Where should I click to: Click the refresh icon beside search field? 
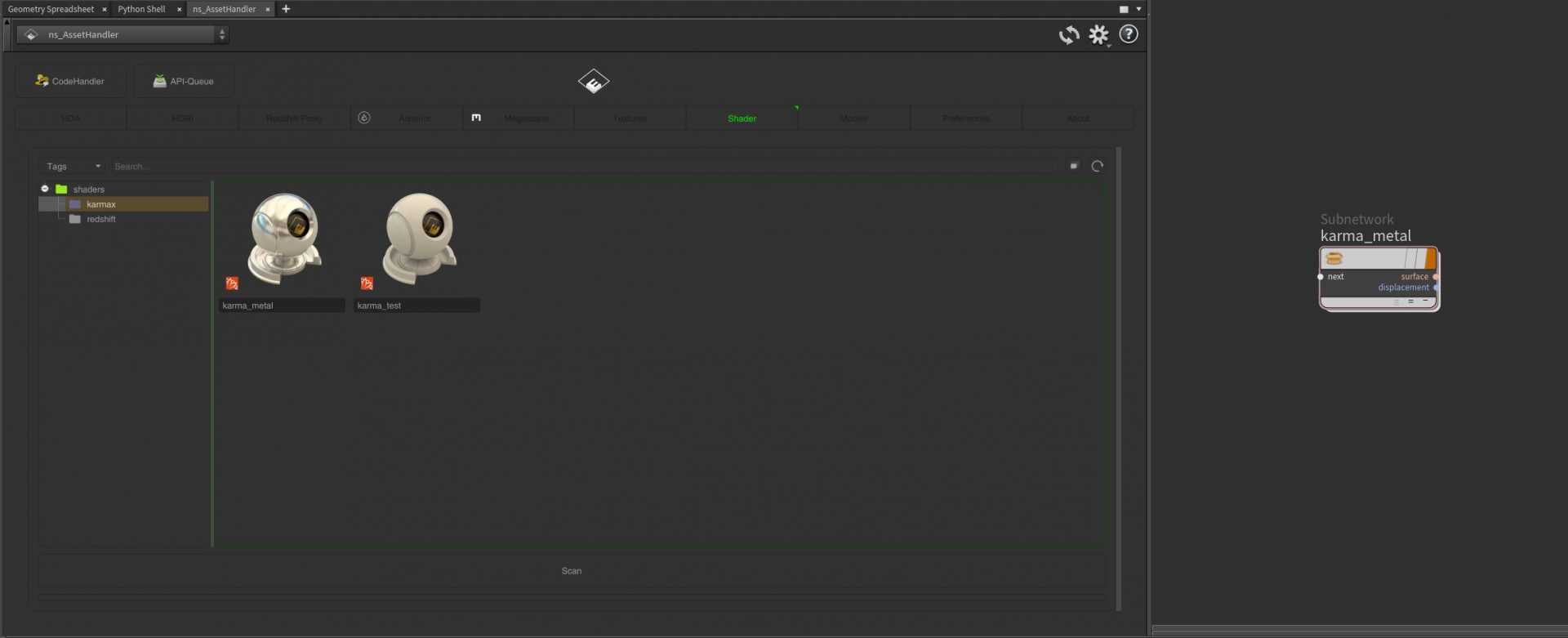click(x=1097, y=167)
